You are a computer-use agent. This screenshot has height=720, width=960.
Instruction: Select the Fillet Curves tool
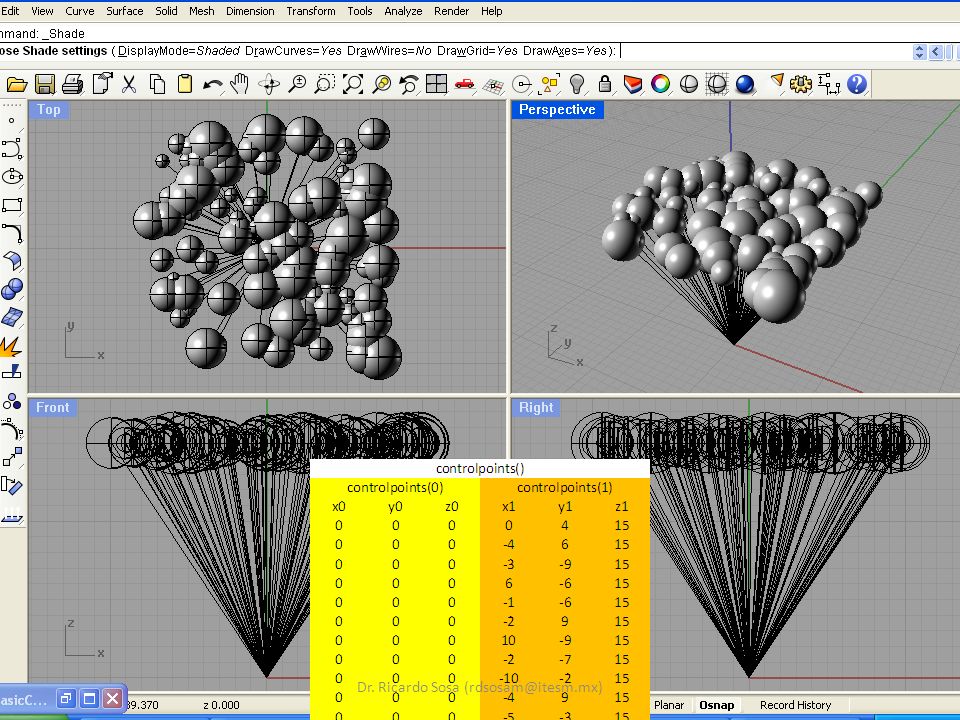click(x=12, y=233)
